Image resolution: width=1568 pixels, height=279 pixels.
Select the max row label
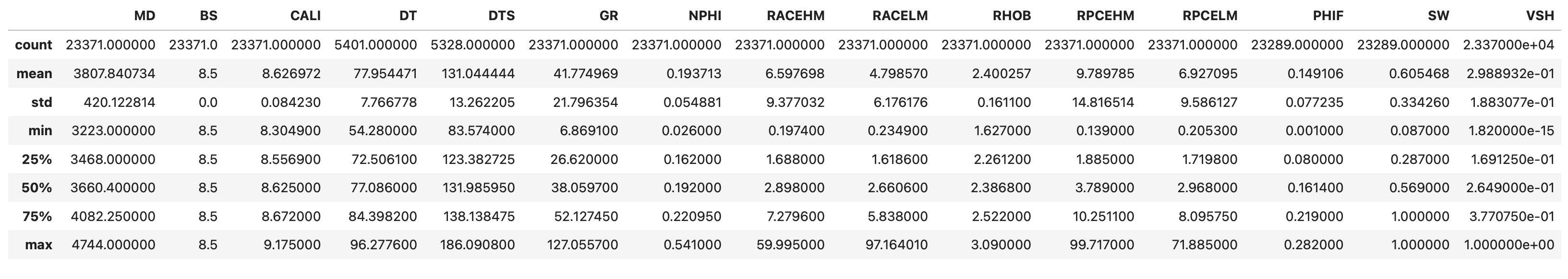coord(38,245)
